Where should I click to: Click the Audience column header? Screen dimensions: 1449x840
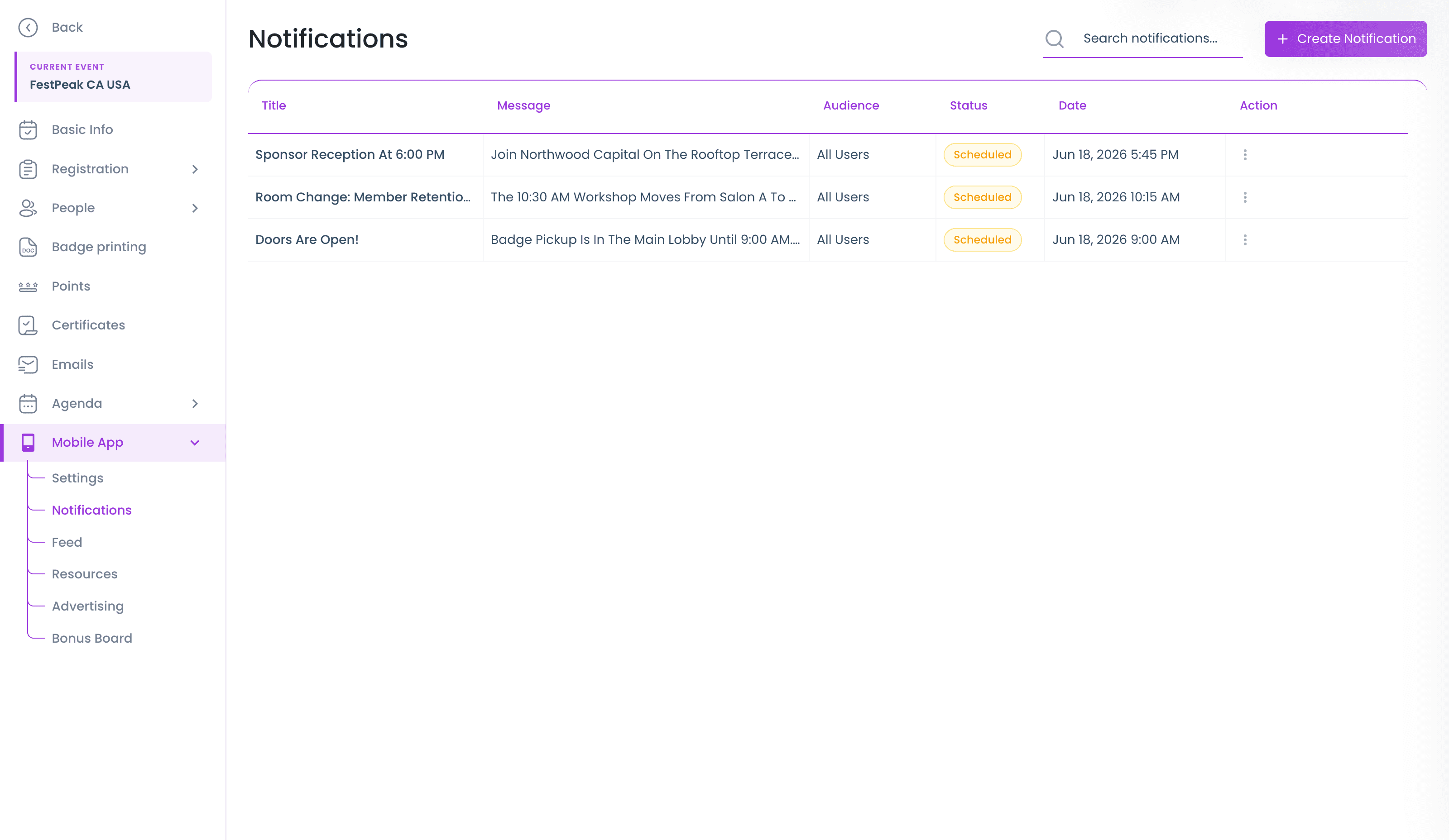(851, 106)
